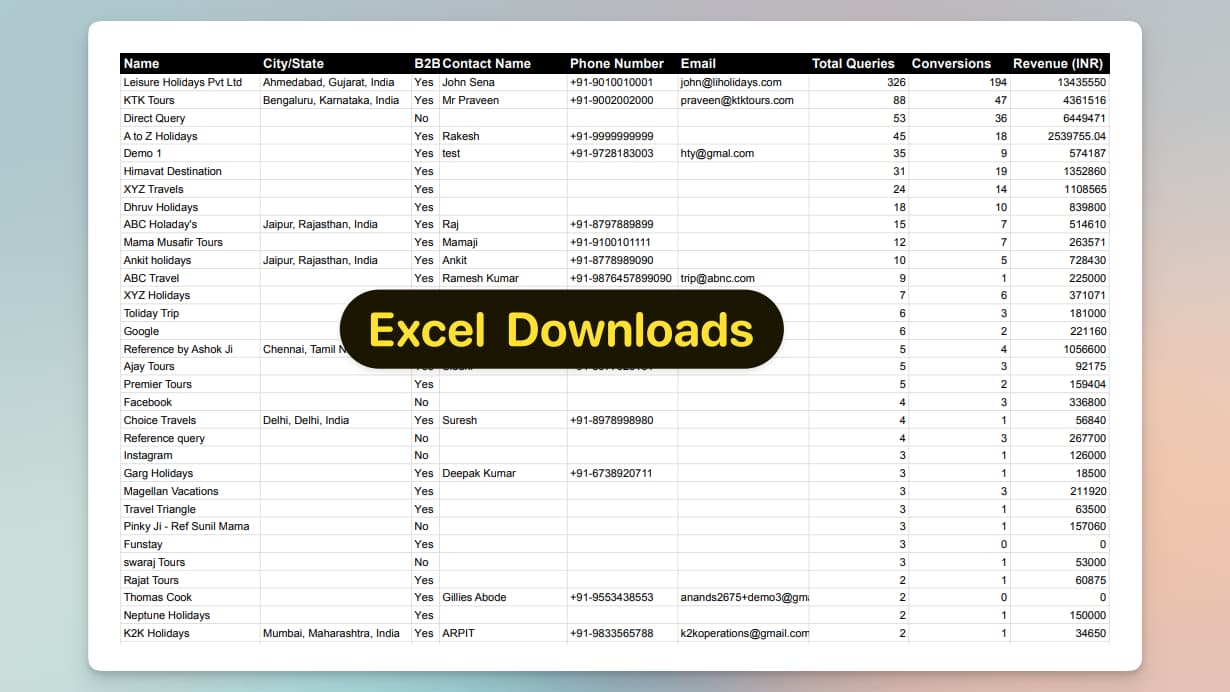The image size is (1230, 692).
Task: Click the k2koperations@gmail.com email cell
Action: point(744,633)
